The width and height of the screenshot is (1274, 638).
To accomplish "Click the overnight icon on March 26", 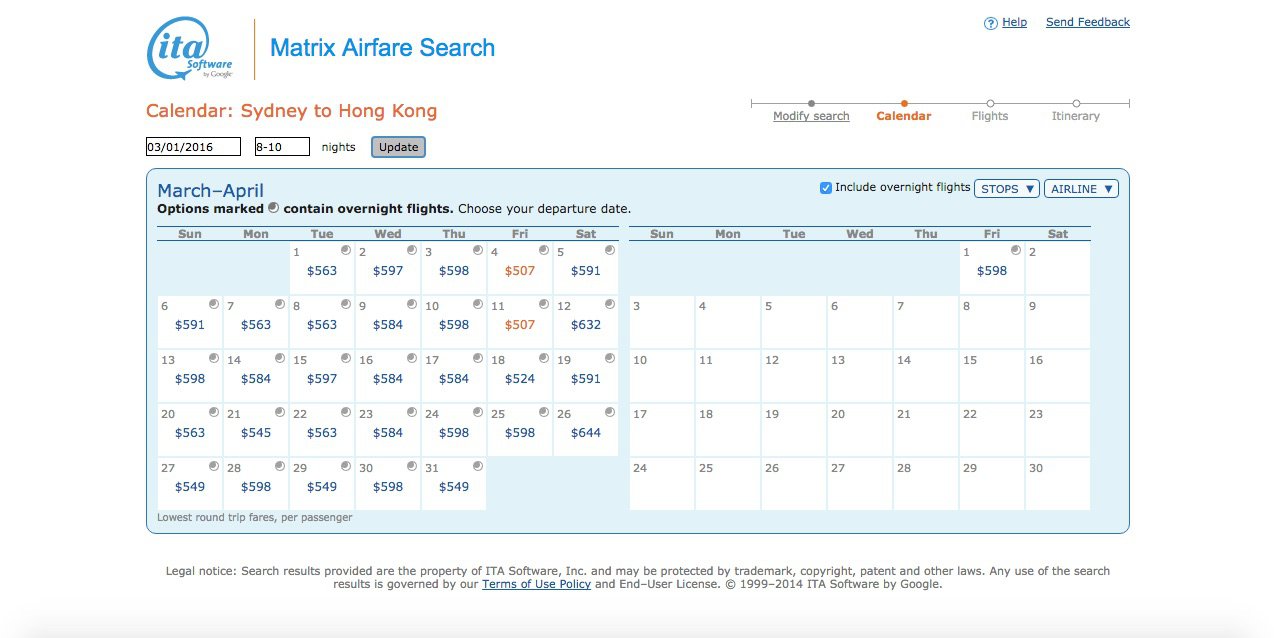I will click(609, 412).
